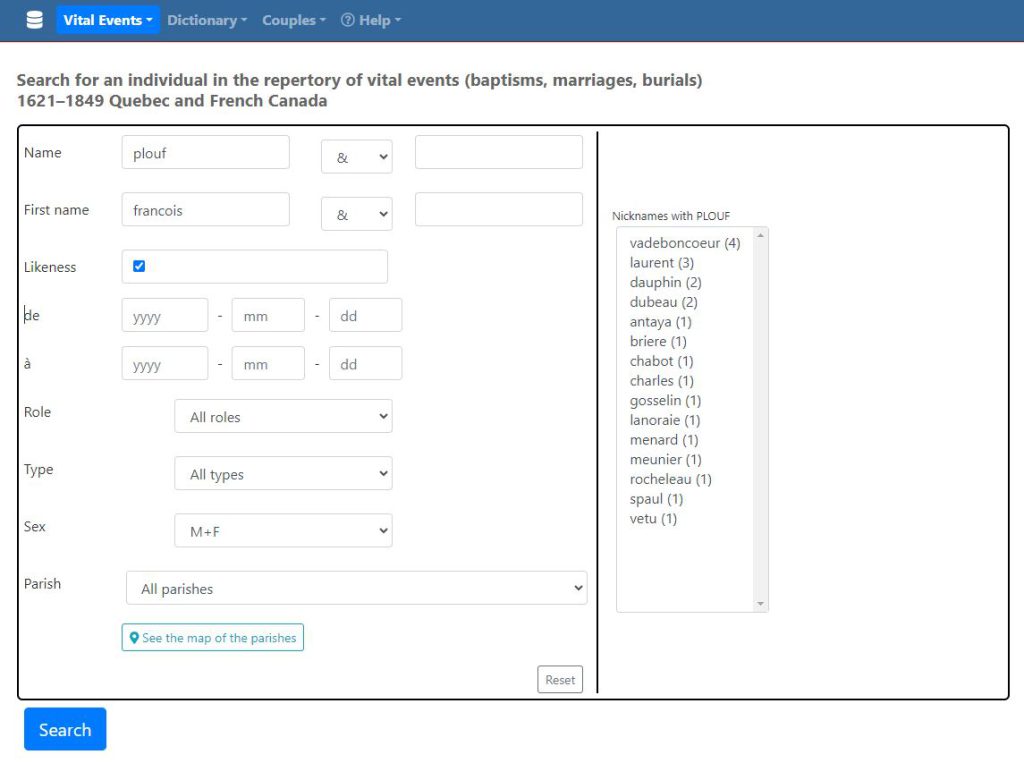The image size is (1024, 763).
Task: Click the Help question mark icon
Action: point(347,20)
